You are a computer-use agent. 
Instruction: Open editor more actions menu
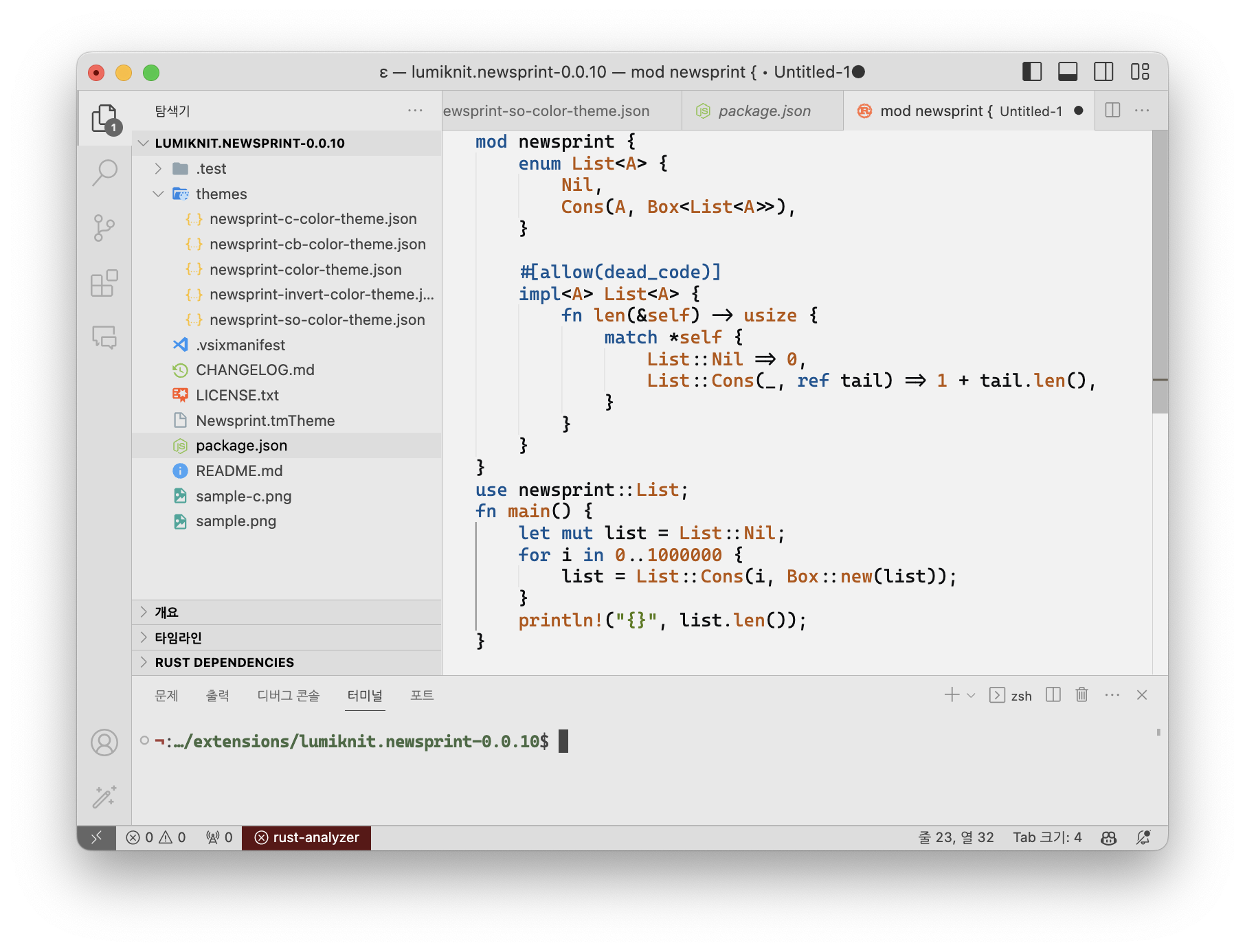(1142, 111)
